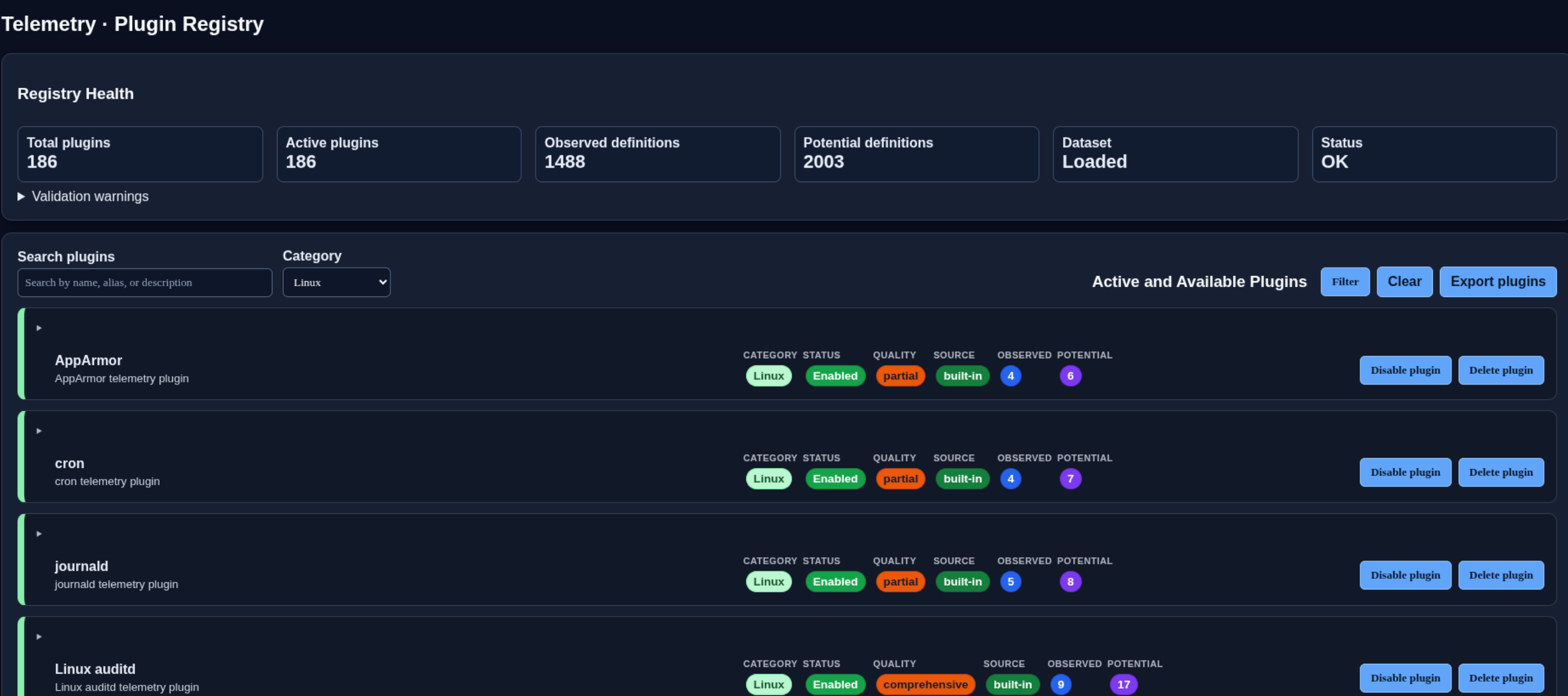Click cron's Linux category badge
Image resolution: width=1568 pixels, height=696 pixels.
[768, 479]
